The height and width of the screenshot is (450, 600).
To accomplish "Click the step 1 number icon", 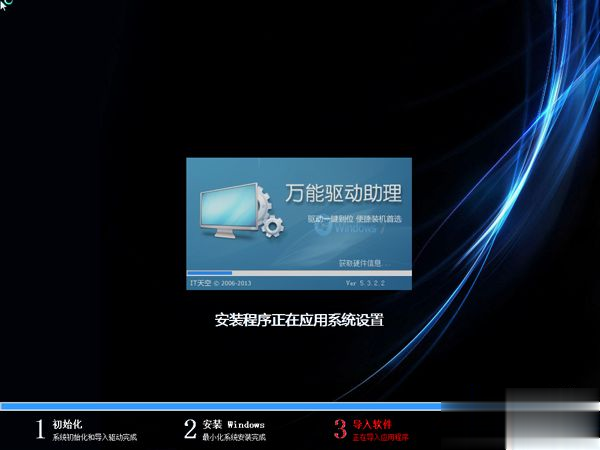I will click(x=40, y=429).
